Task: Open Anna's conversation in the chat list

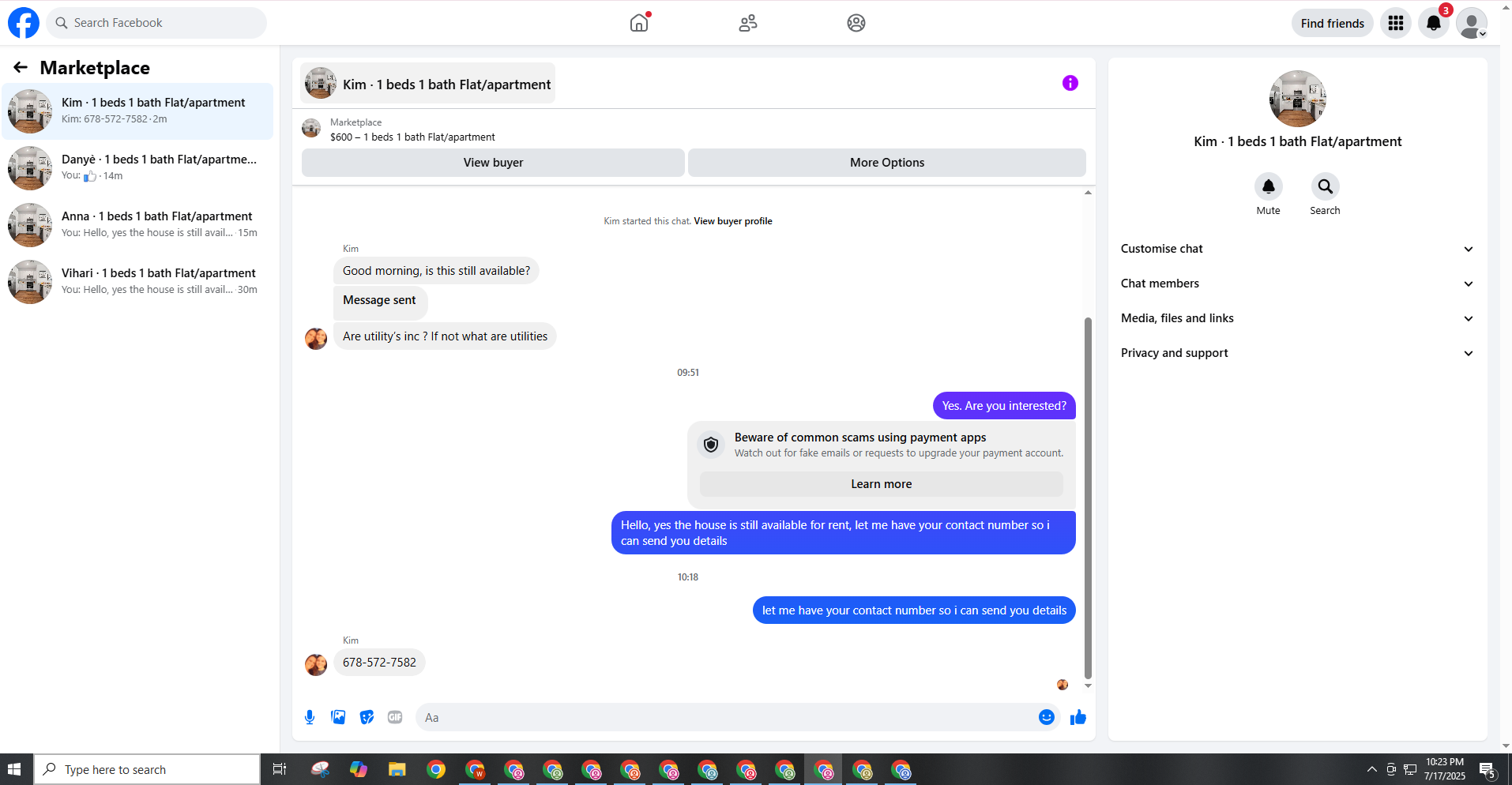Action: point(139,225)
